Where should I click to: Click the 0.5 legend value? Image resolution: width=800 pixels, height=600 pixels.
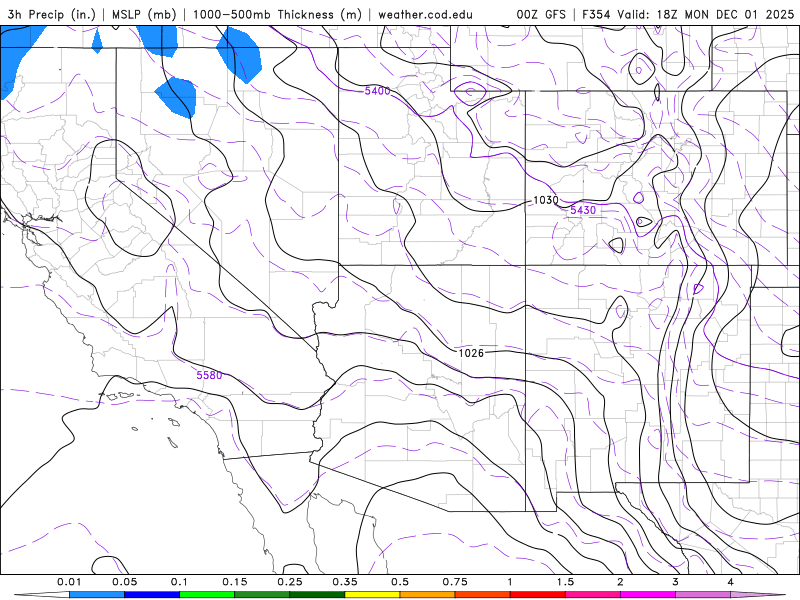point(400,582)
